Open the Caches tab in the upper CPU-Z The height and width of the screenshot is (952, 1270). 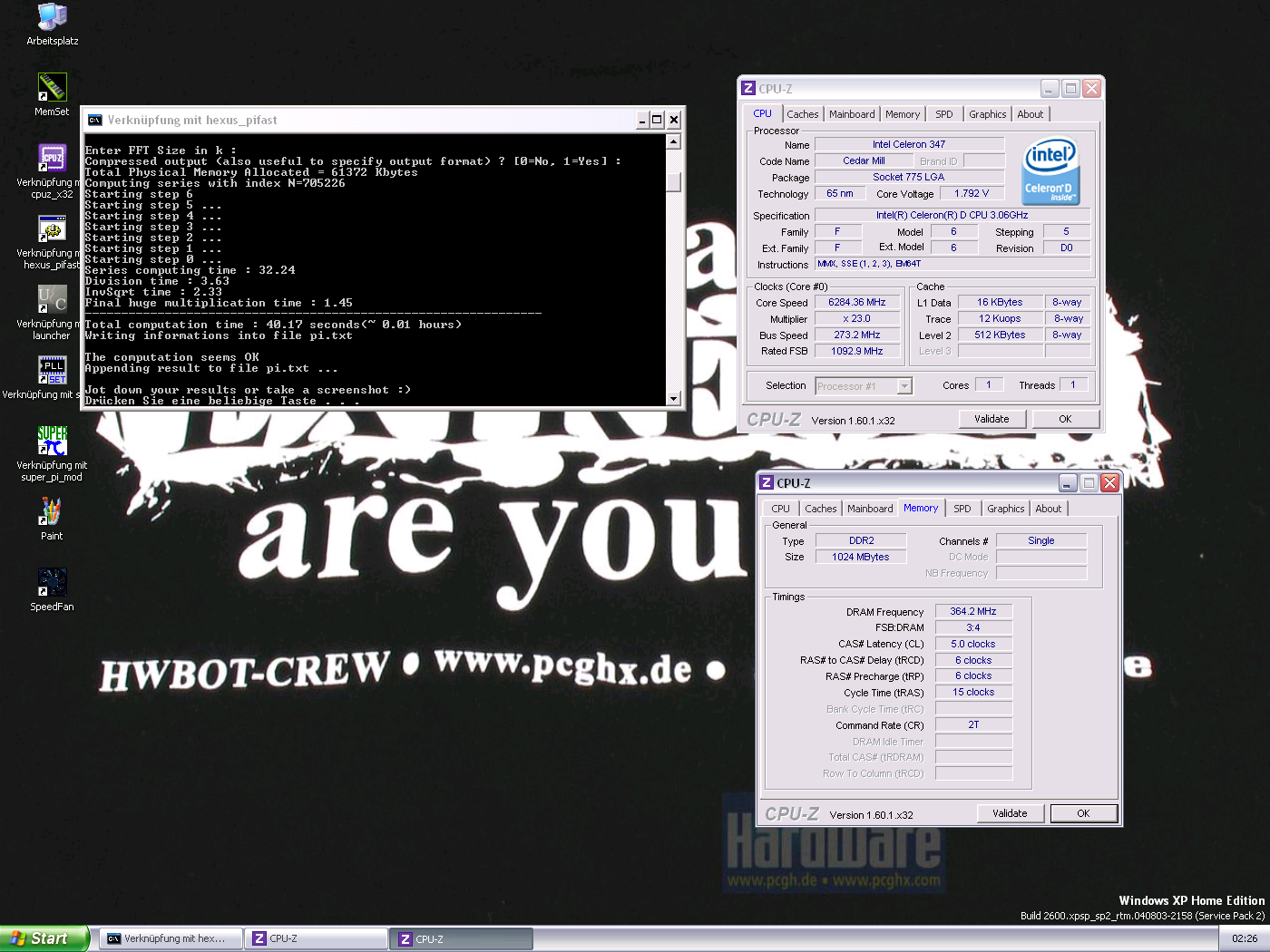pyautogui.click(x=802, y=114)
